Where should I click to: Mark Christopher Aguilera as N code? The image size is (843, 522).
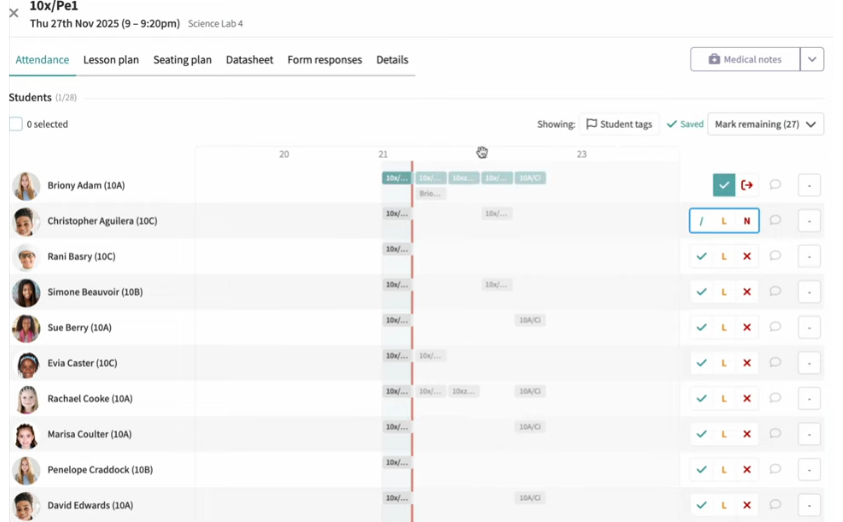(747, 221)
